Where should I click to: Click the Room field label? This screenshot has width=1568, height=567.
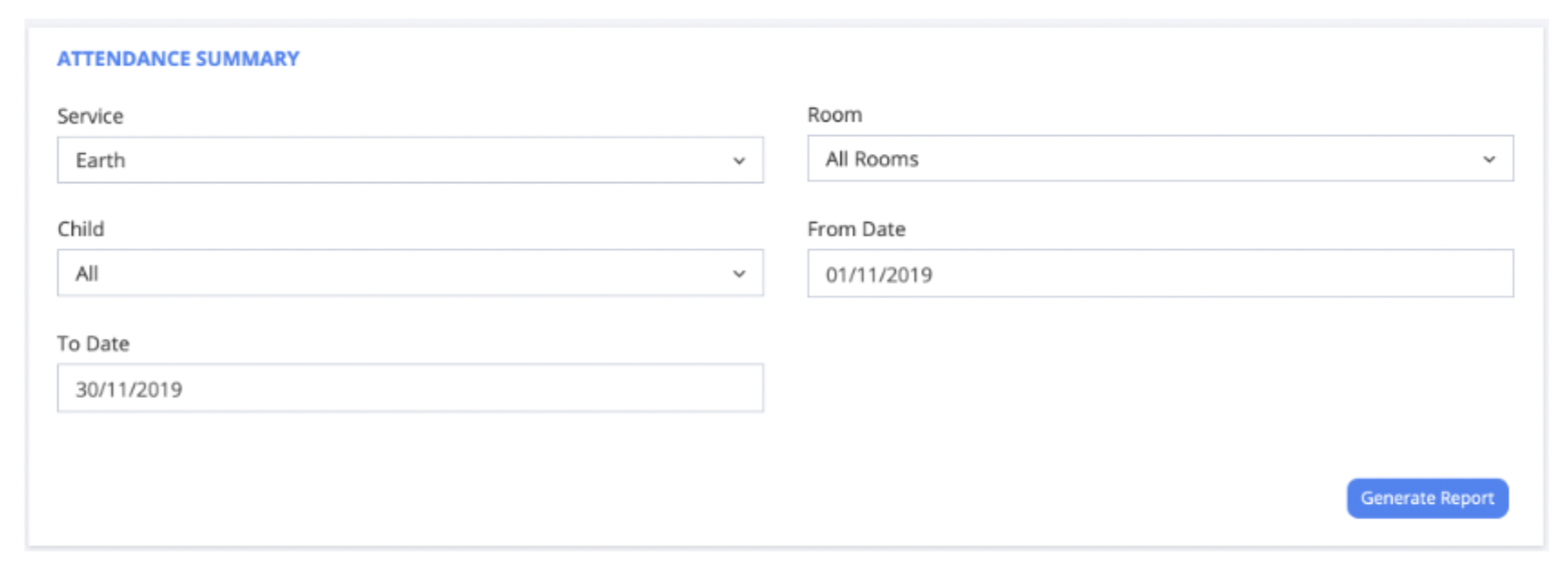835,115
